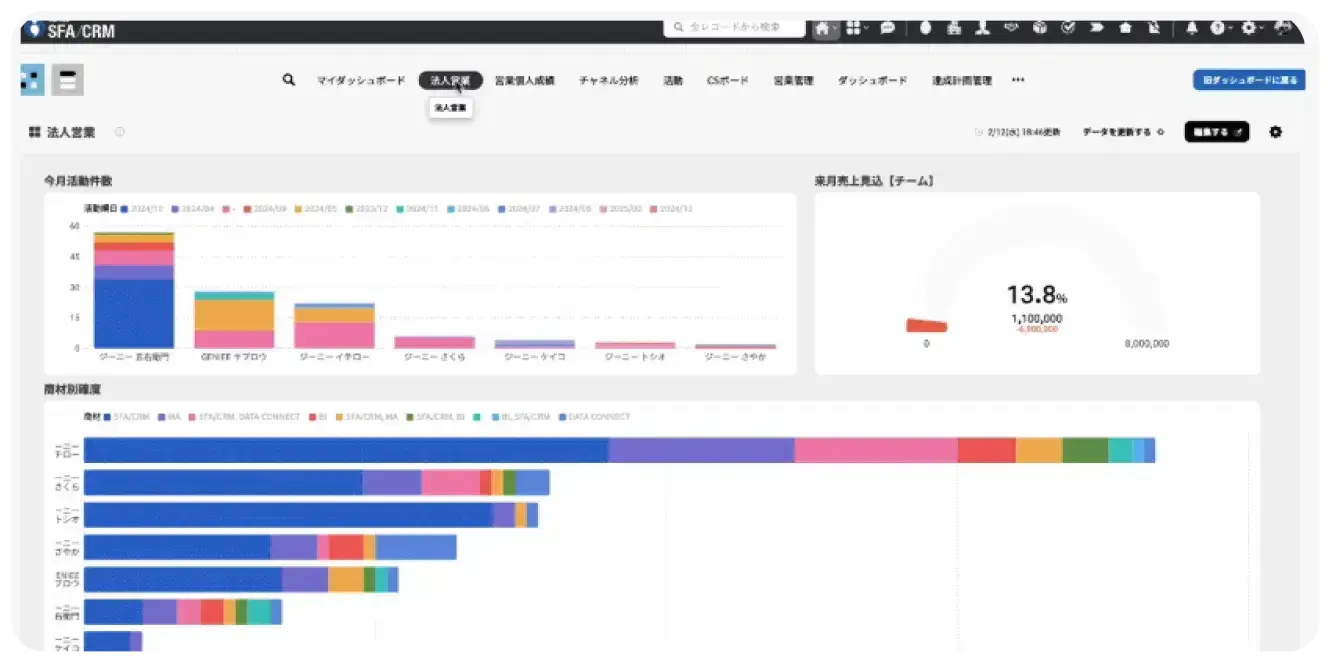Open the chat bubble icon

coord(887,28)
